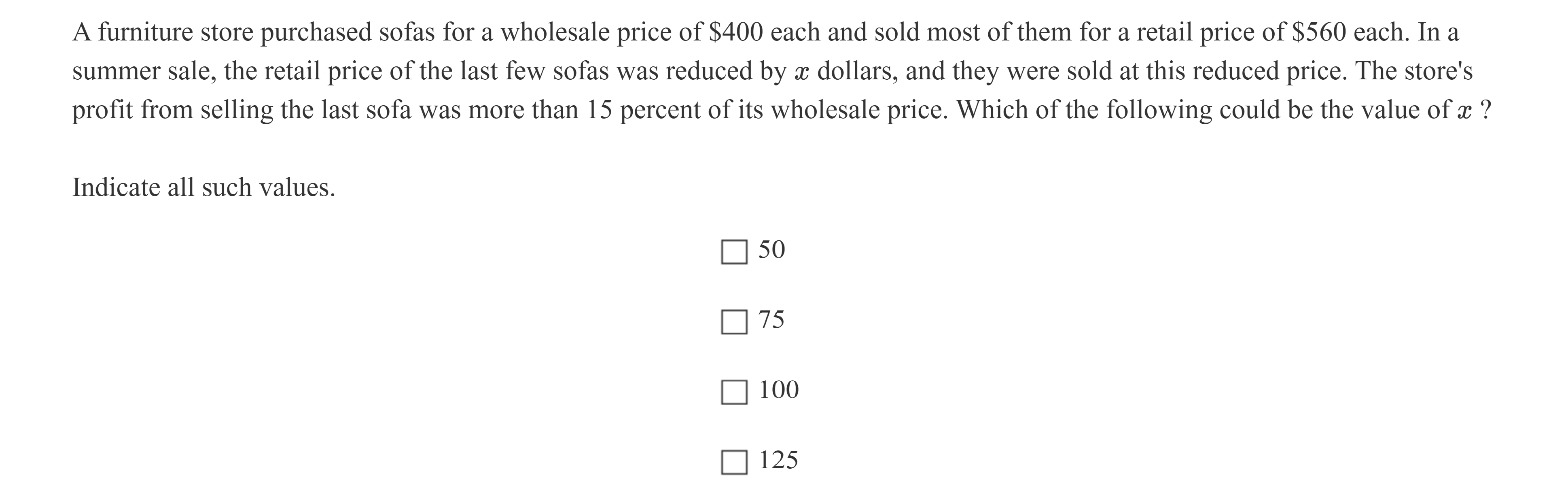1568x497 pixels.
Task: Enable the 125 option checkbox
Action: [734, 462]
